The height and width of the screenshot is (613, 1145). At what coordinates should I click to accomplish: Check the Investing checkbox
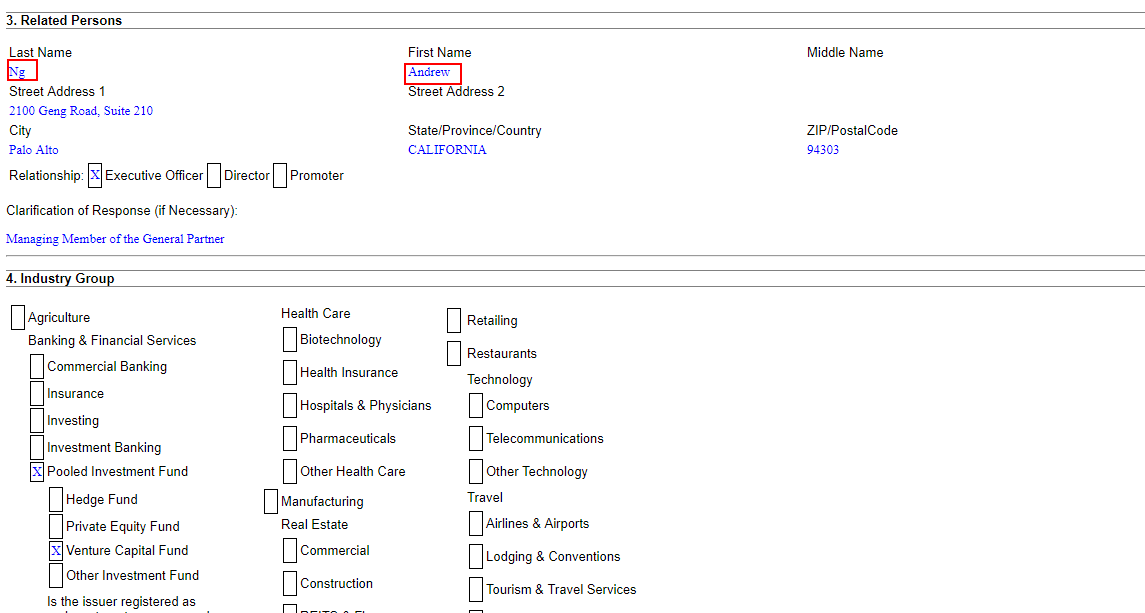click(37, 421)
